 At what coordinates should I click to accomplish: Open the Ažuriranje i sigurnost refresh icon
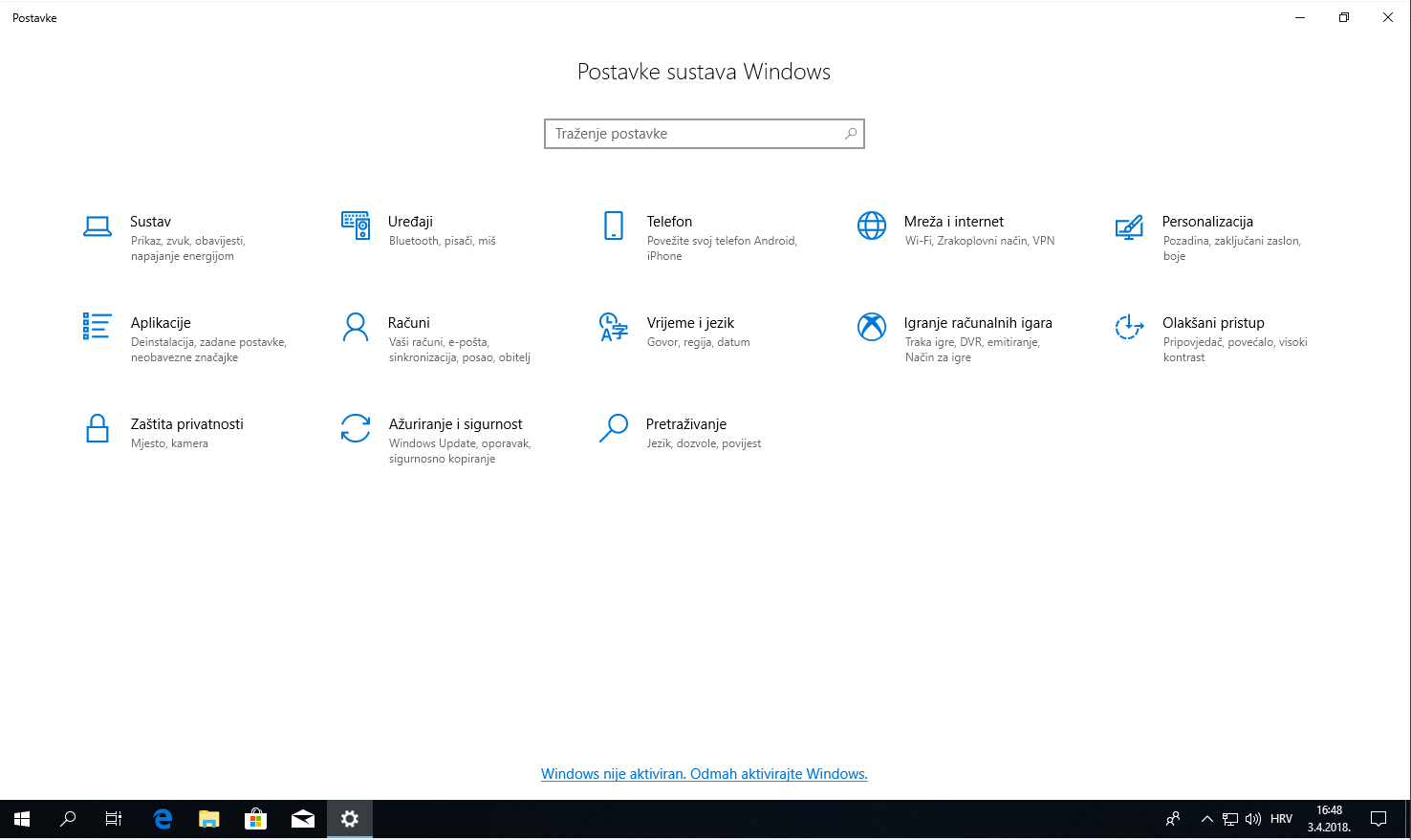pos(356,428)
